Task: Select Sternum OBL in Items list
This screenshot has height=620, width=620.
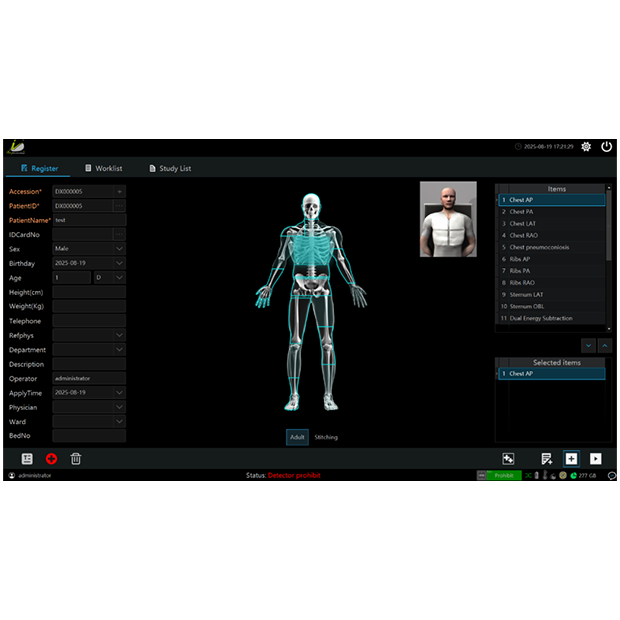Action: [552, 306]
